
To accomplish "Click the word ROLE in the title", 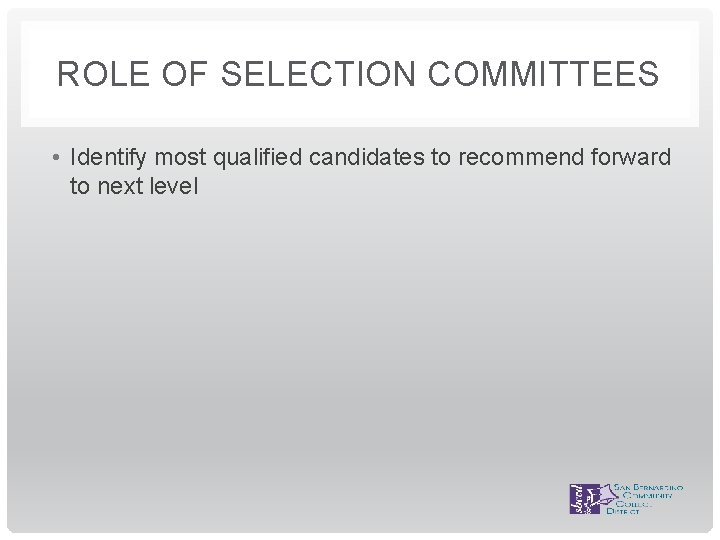I will (x=103, y=73).
